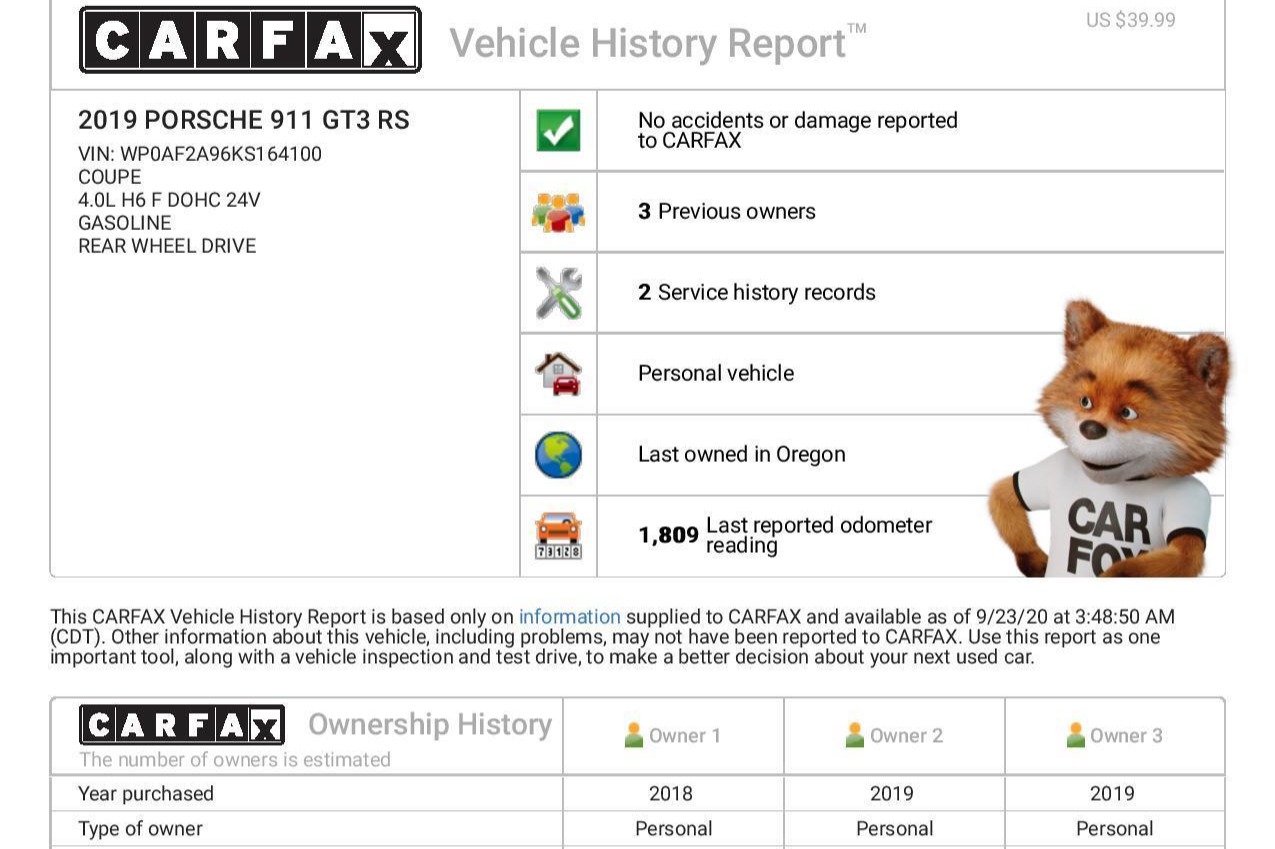
Task: Click the '2019' year under Owner 3
Action: (x=1112, y=794)
